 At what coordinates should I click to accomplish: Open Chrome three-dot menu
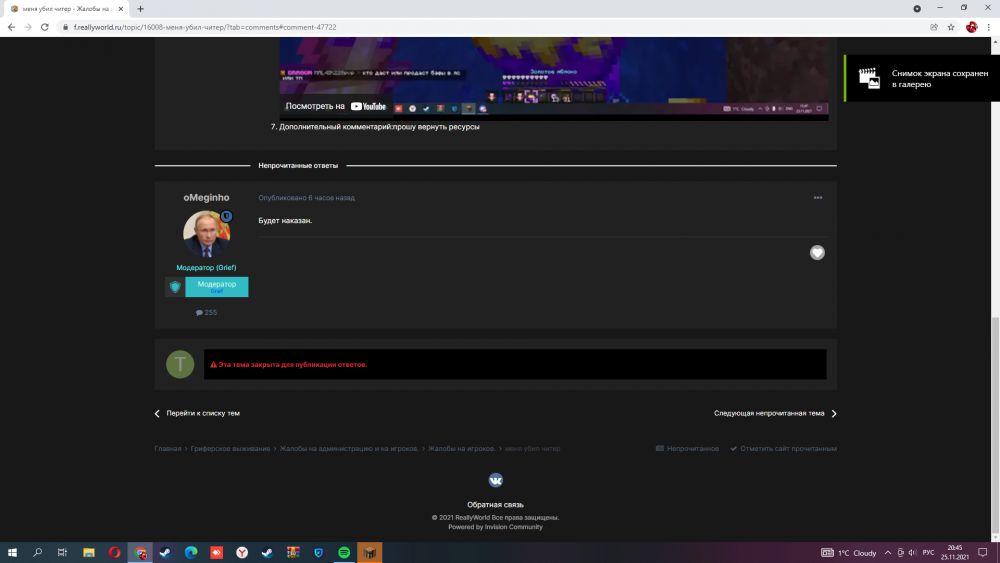[x=989, y=27]
